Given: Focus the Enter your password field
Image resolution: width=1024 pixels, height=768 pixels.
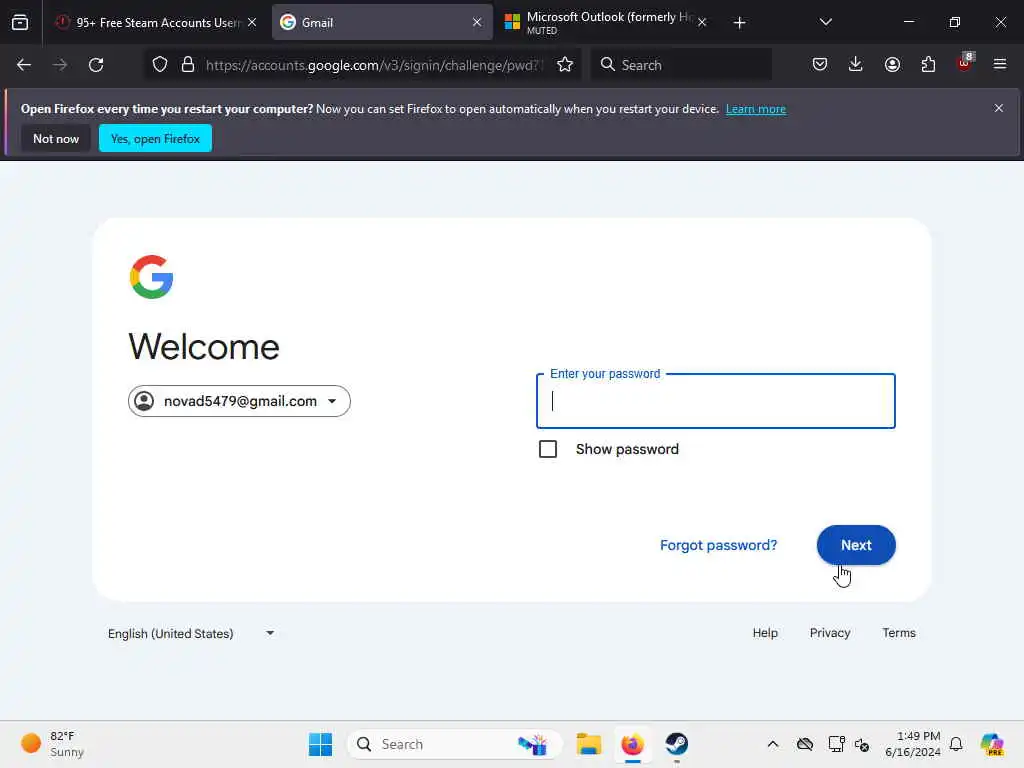Looking at the screenshot, I should pyautogui.click(x=716, y=401).
